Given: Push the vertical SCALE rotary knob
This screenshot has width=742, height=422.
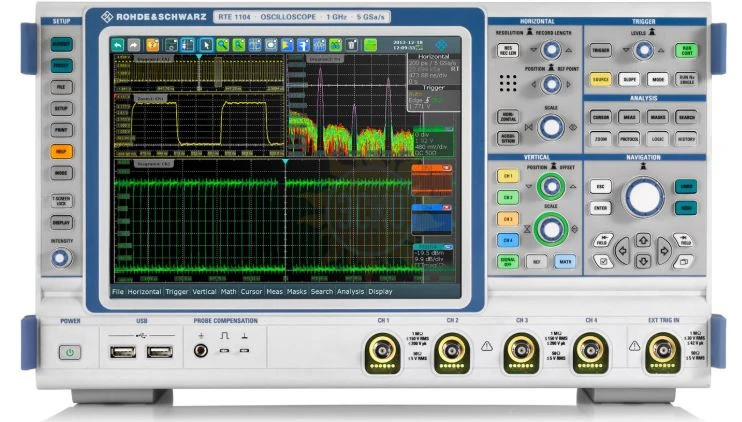Looking at the screenshot, I should pyautogui.click(x=551, y=229).
